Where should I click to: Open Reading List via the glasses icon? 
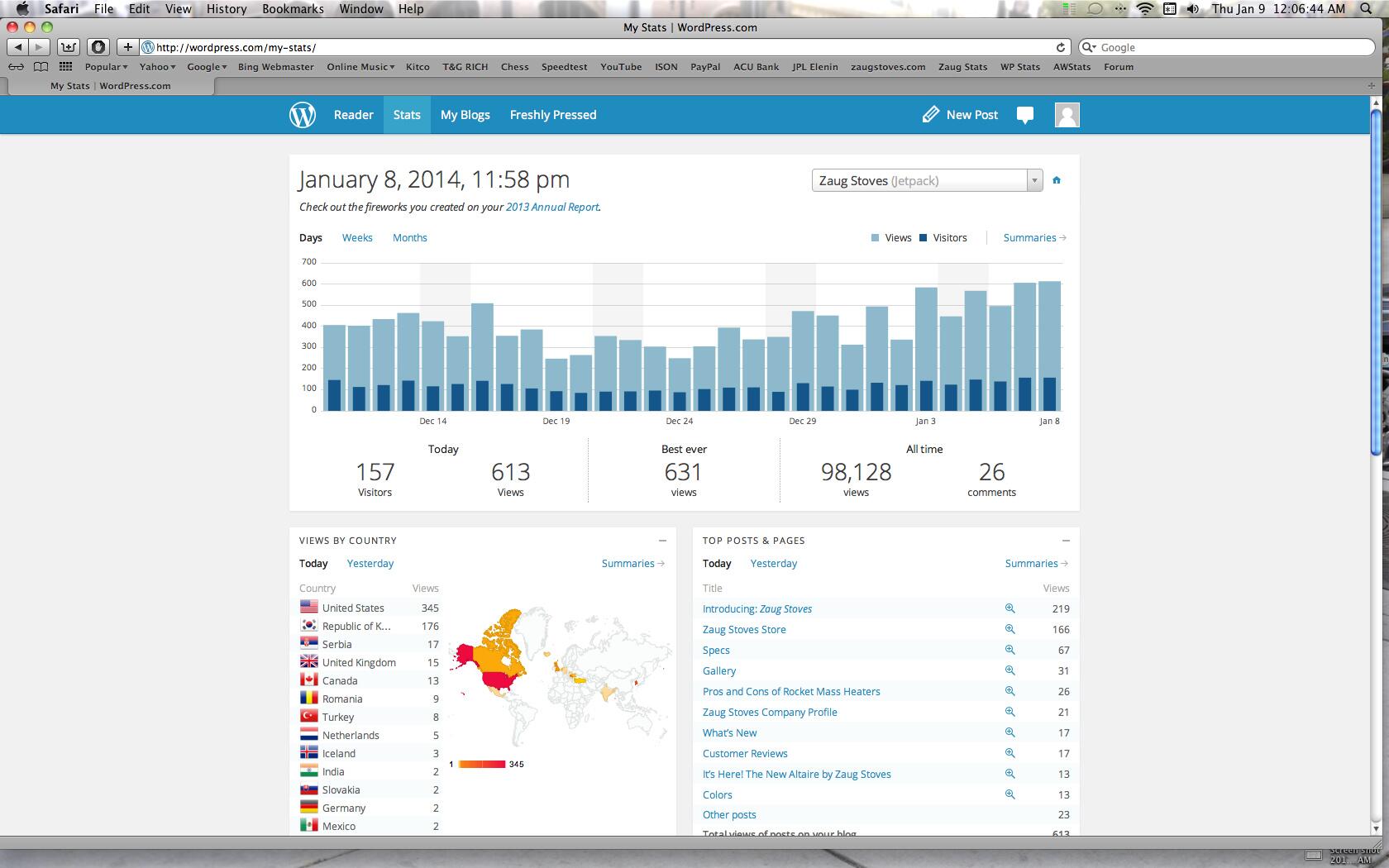[x=16, y=67]
